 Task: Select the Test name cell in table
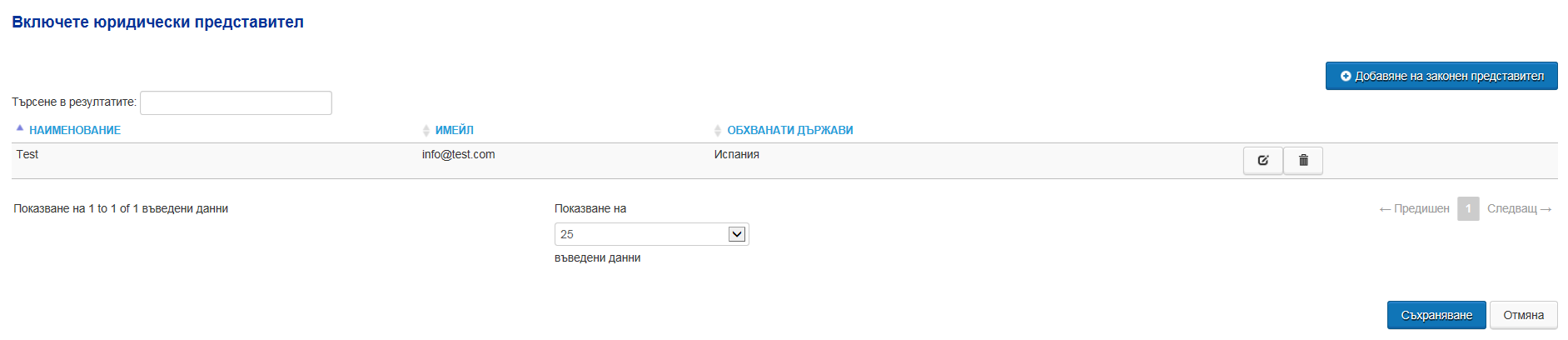click(27, 154)
